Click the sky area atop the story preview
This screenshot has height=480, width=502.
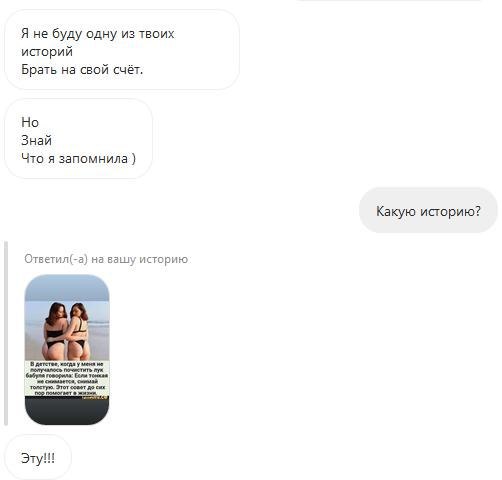67,288
